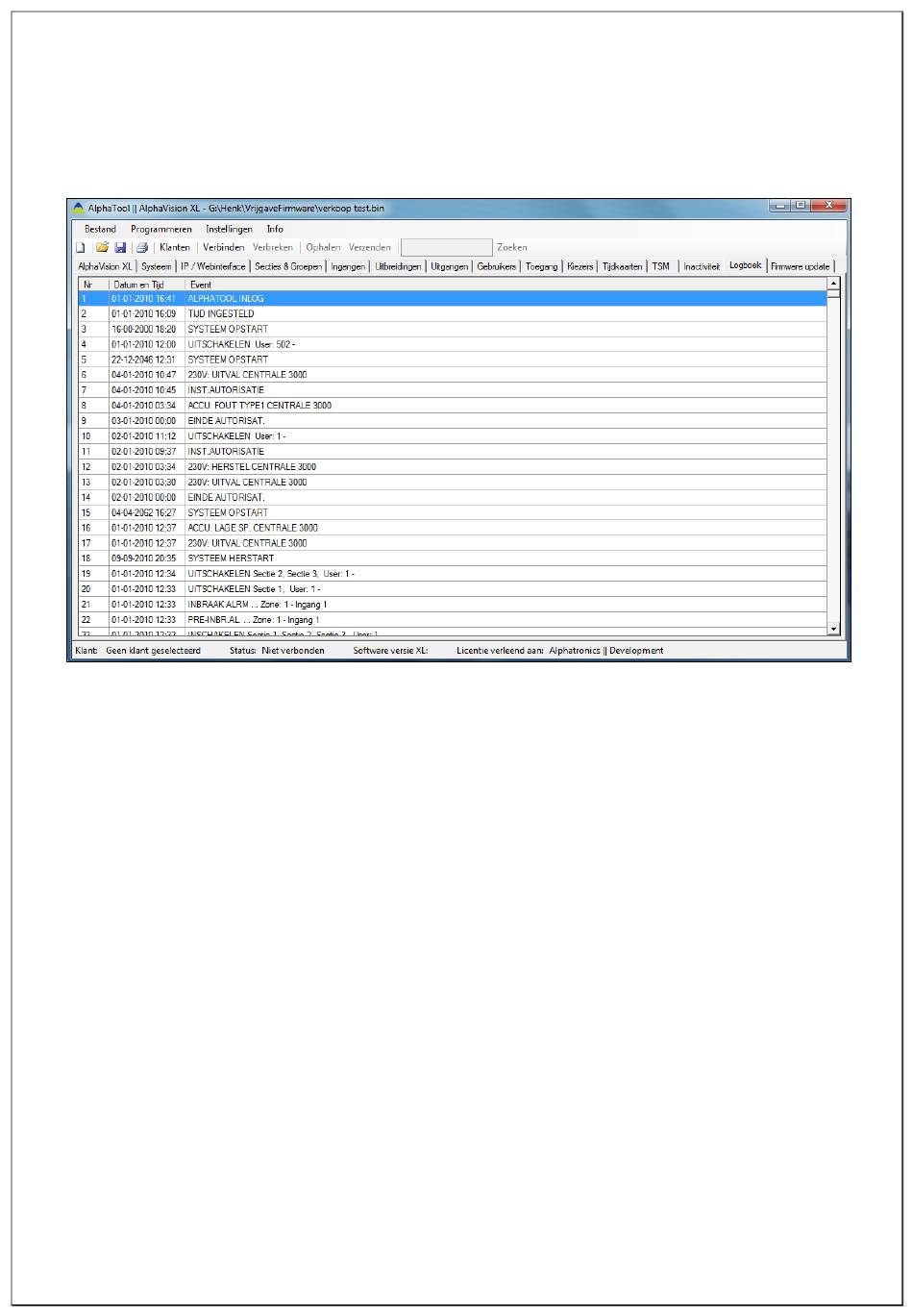
Task: Select the TIJD INGESTELD log row
Action: click(x=453, y=313)
